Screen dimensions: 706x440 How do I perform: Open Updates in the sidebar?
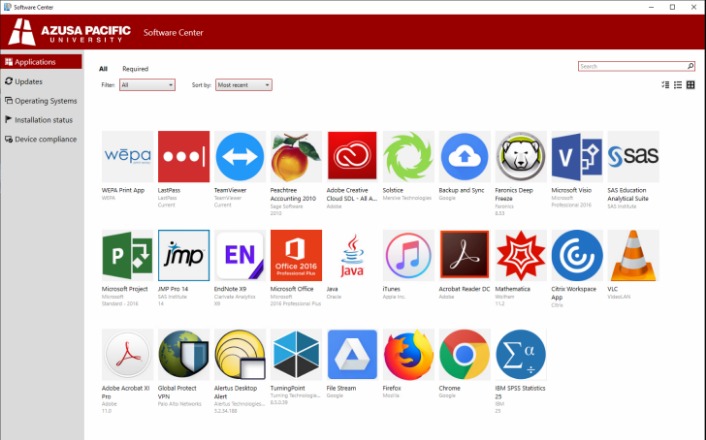click(28, 81)
